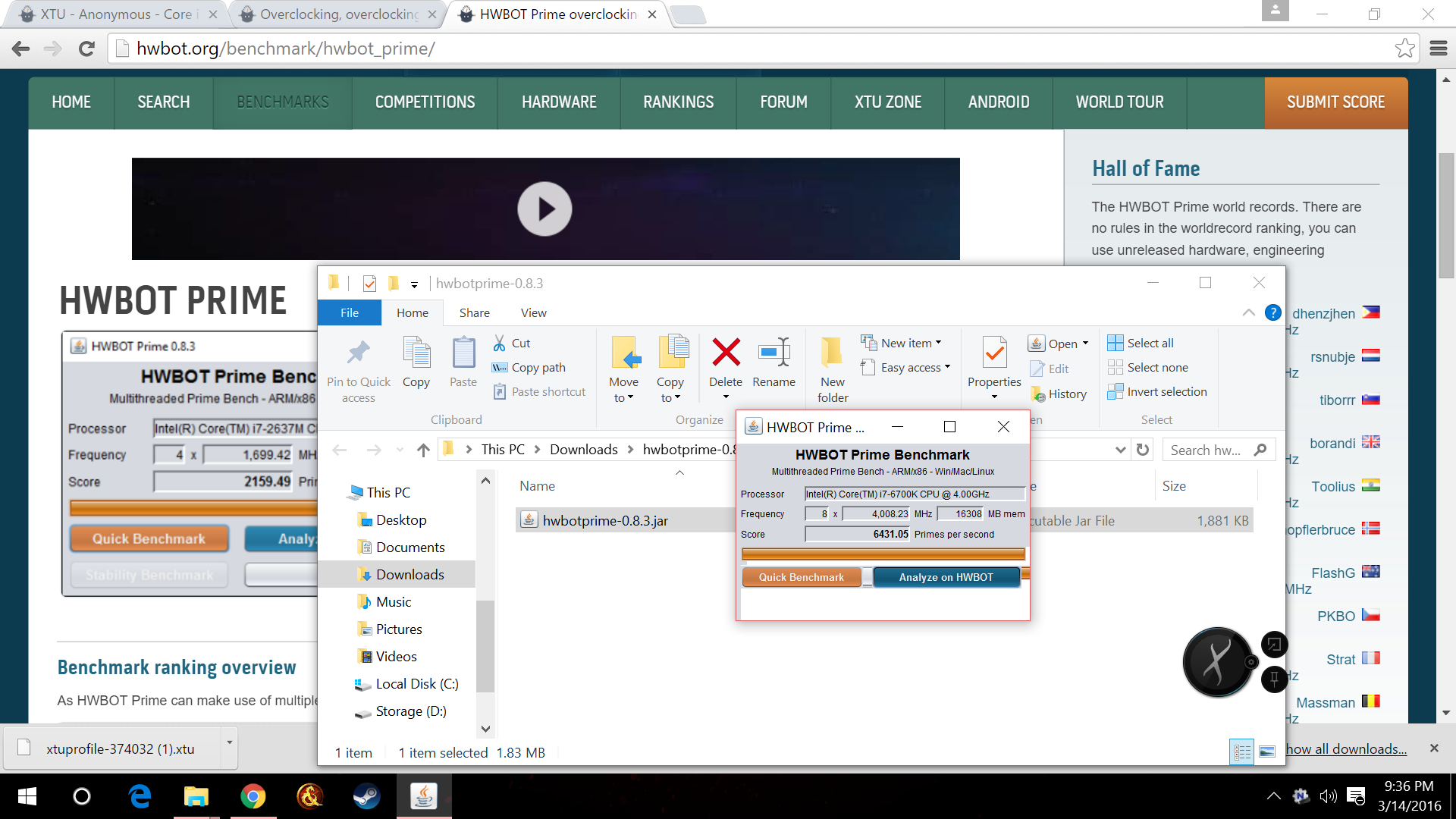Open file History from ribbon
Viewport: 1456px width, 819px height.
pos(1059,394)
